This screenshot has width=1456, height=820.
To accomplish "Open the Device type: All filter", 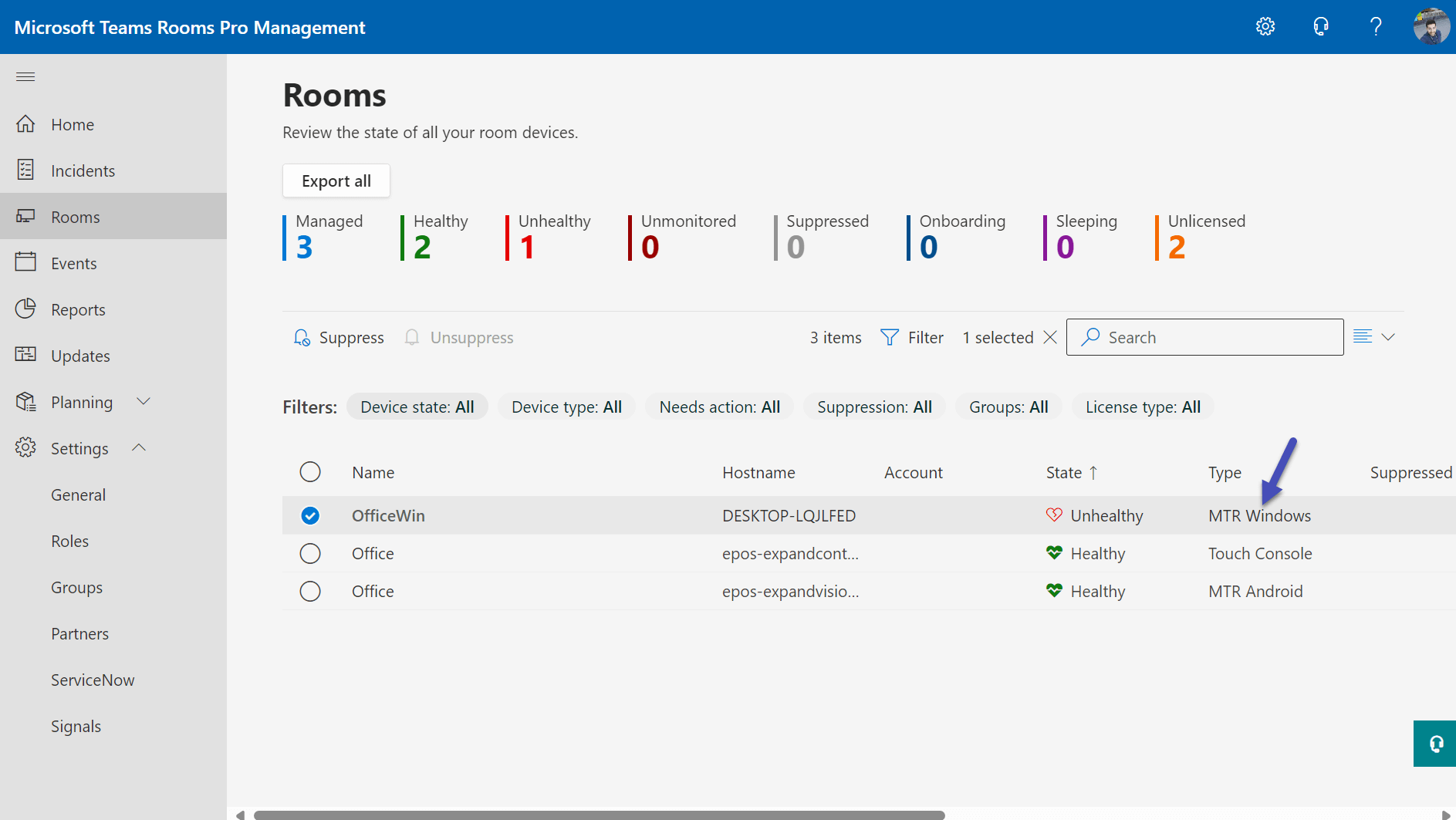I will (x=566, y=407).
